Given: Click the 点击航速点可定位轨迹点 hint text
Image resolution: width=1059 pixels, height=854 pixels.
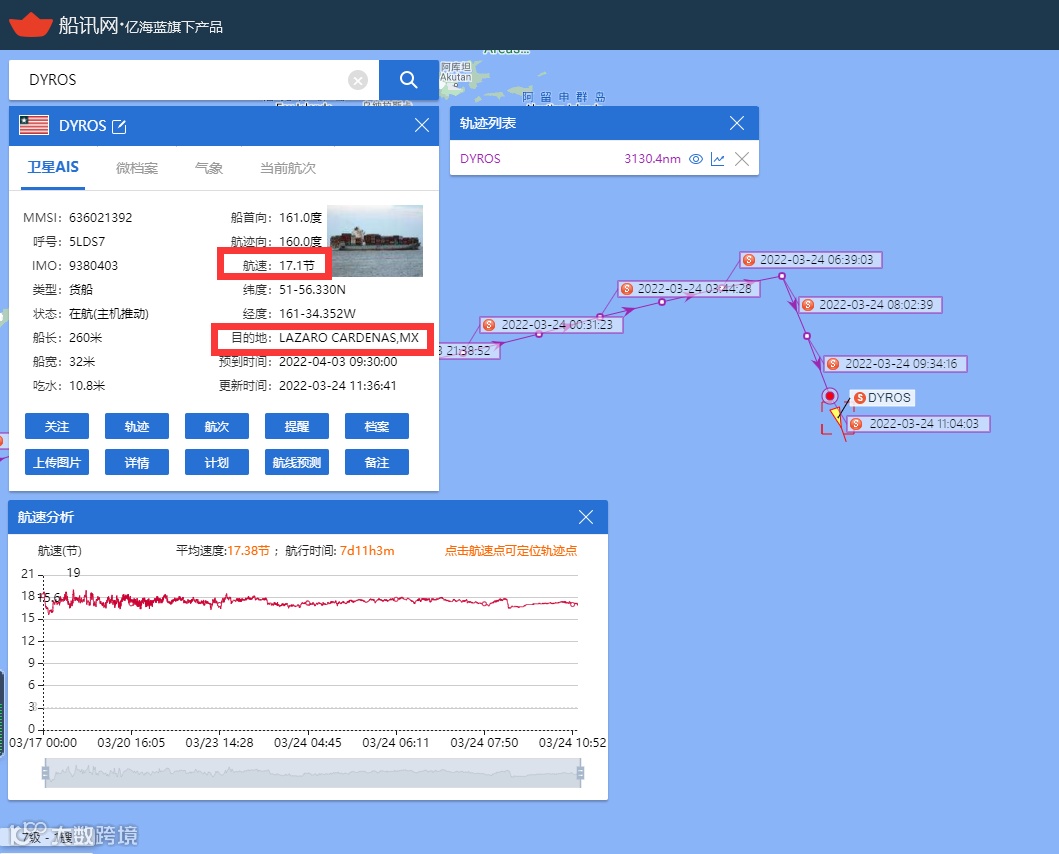Looking at the screenshot, I should pyautogui.click(x=511, y=551).
